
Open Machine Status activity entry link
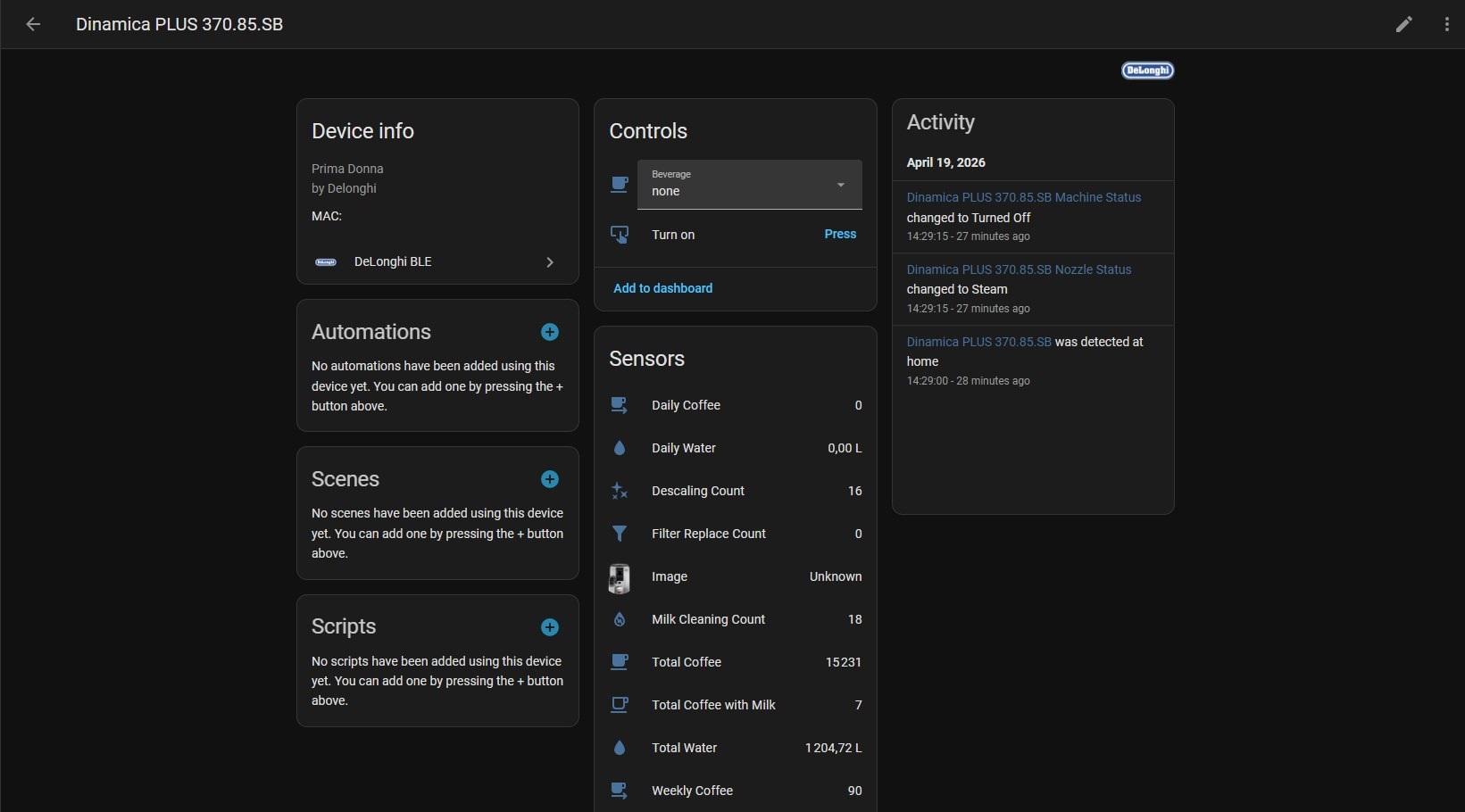point(1024,197)
